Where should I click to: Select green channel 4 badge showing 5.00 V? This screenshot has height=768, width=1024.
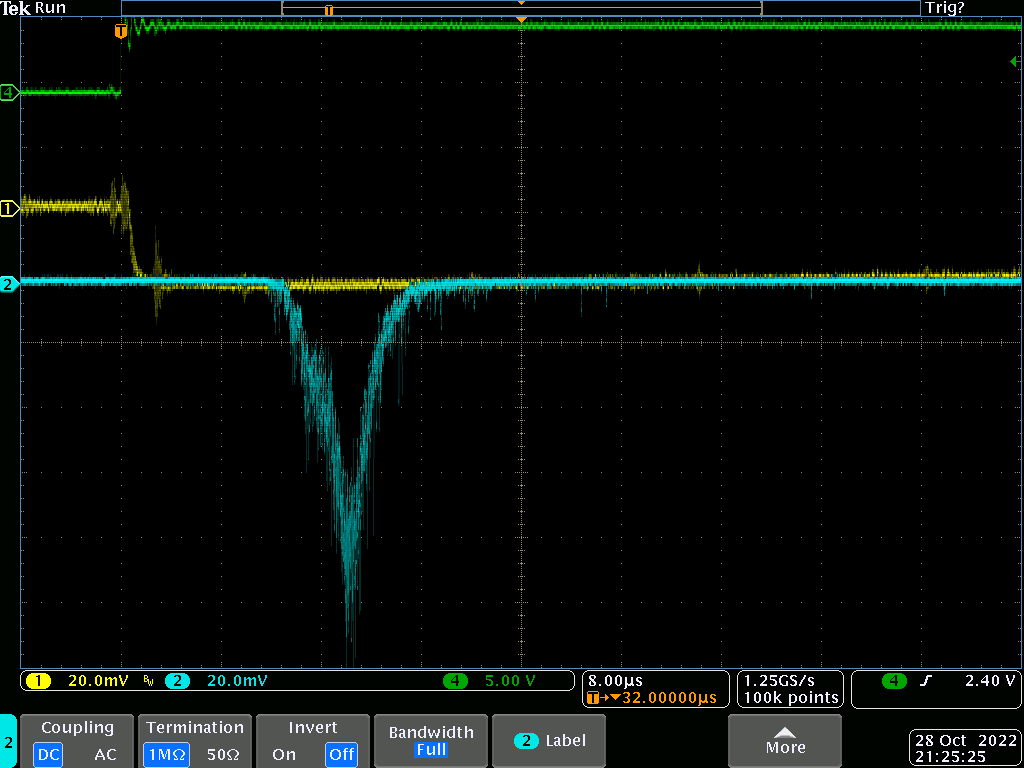pos(455,681)
